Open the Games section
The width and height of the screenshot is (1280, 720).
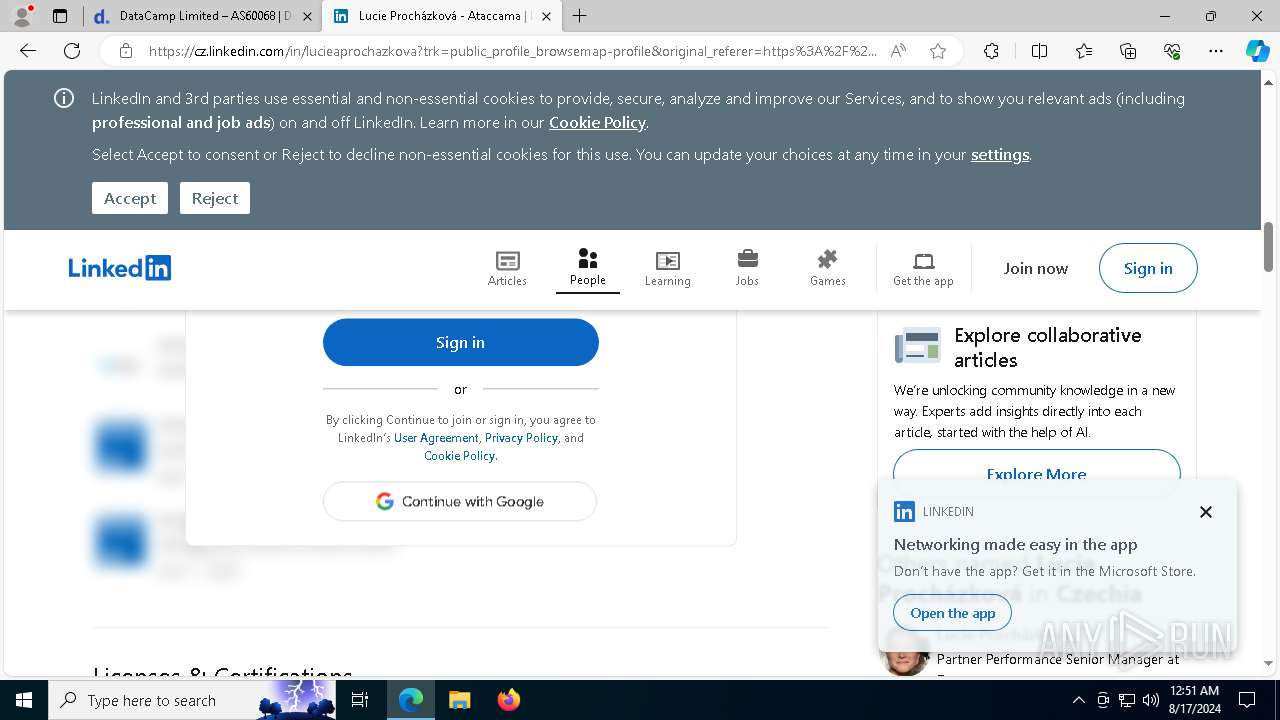(827, 268)
